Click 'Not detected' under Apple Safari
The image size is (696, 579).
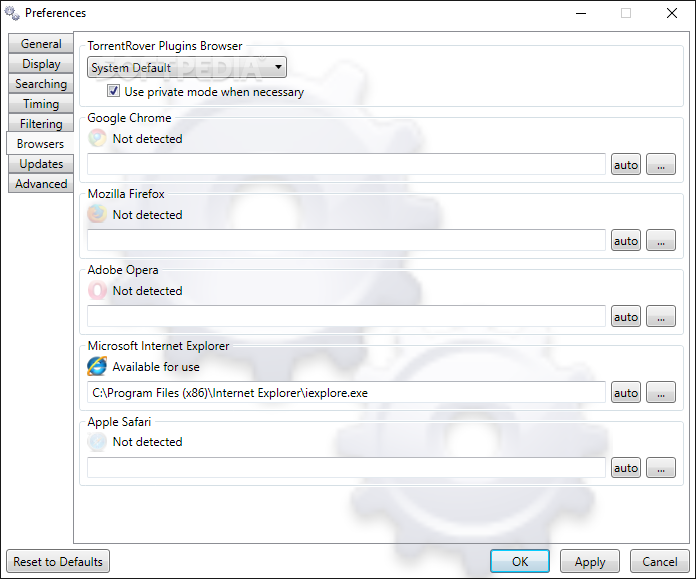(x=147, y=442)
